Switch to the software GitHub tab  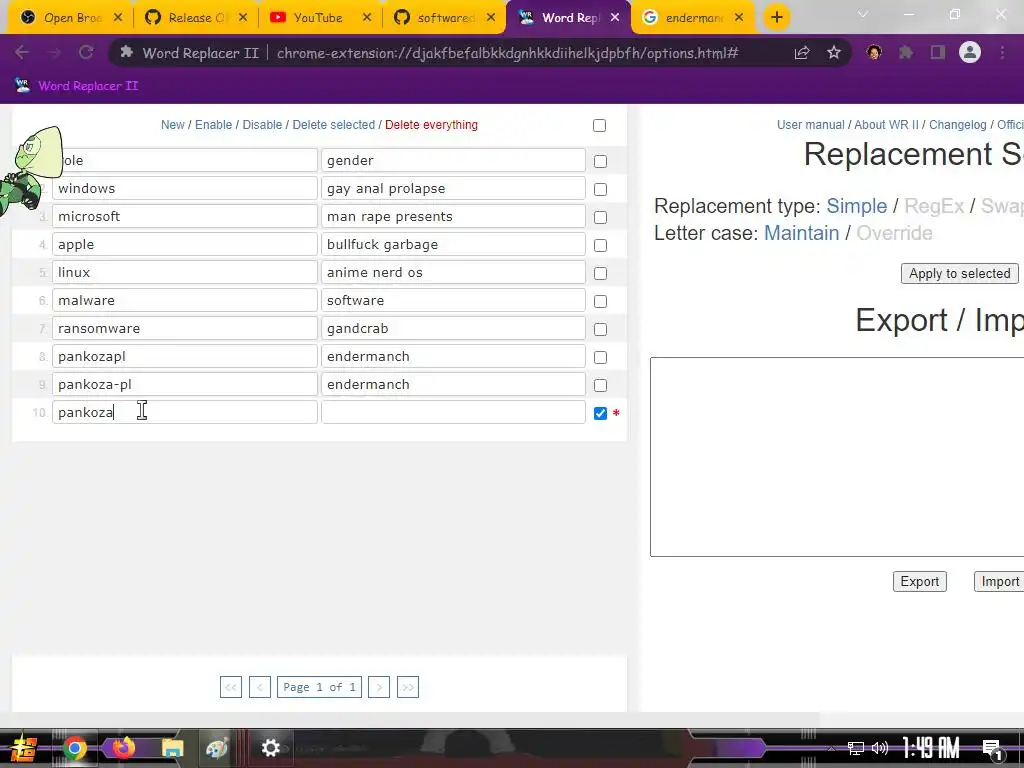(444, 18)
